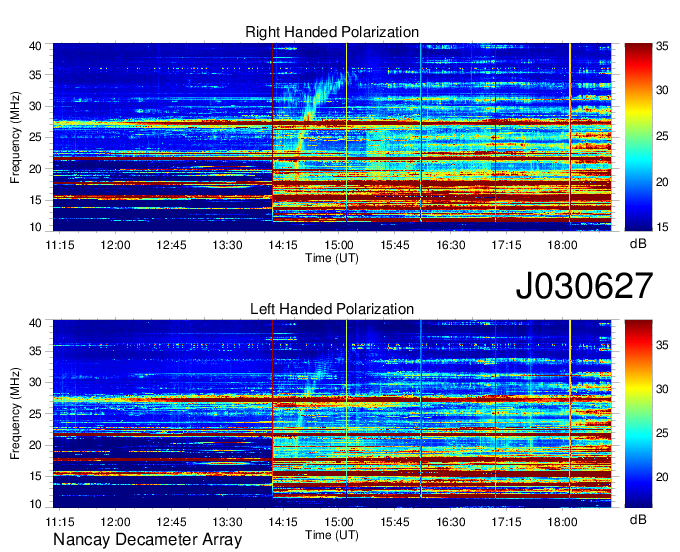This screenshot has height=552, width=680.
Task: Click 14:15 time tick on Right Handed plot
Action: (x=283, y=245)
